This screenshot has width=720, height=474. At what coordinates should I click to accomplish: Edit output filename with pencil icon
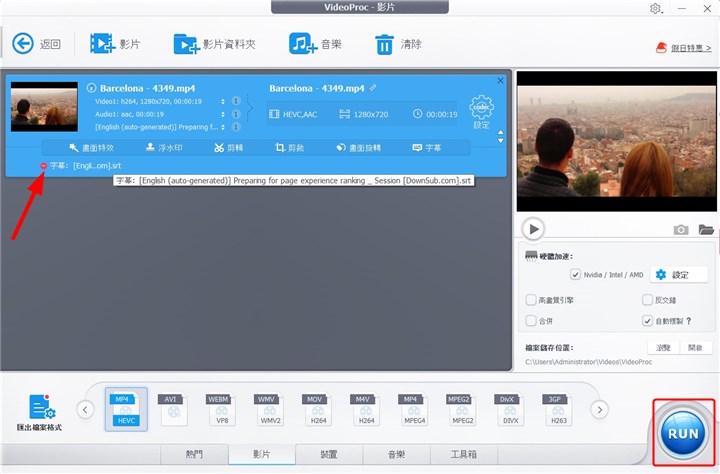tap(373, 88)
